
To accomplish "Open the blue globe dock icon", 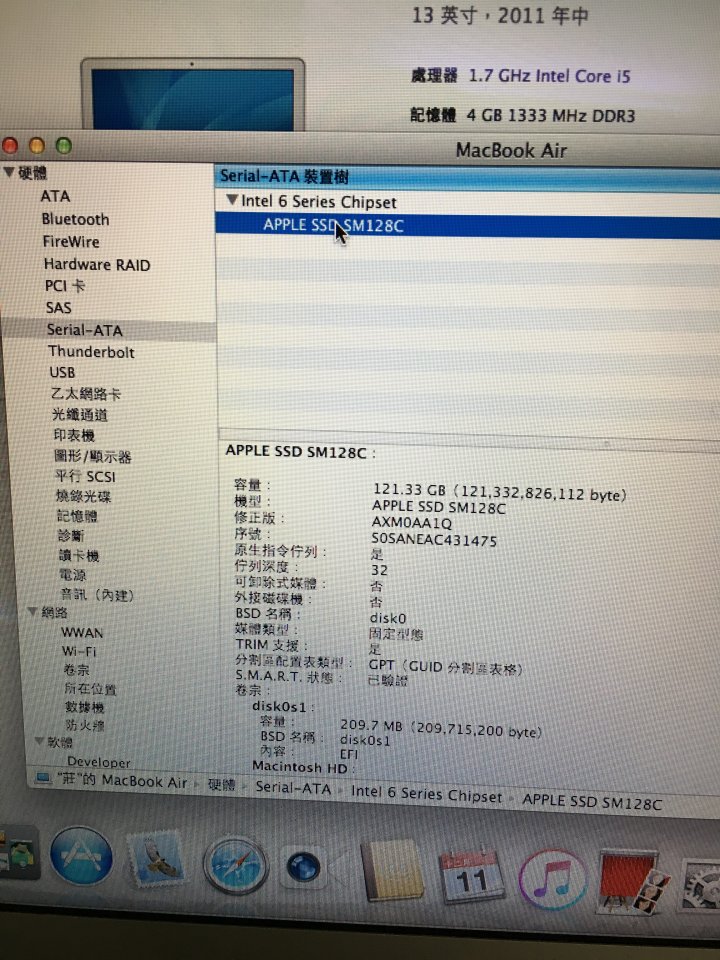I will pyautogui.click(x=303, y=868).
